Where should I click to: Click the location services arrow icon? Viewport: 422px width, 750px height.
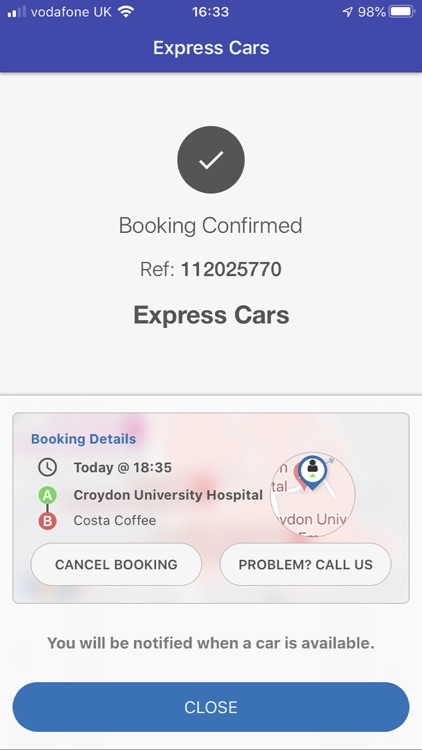pyautogui.click(x=348, y=12)
